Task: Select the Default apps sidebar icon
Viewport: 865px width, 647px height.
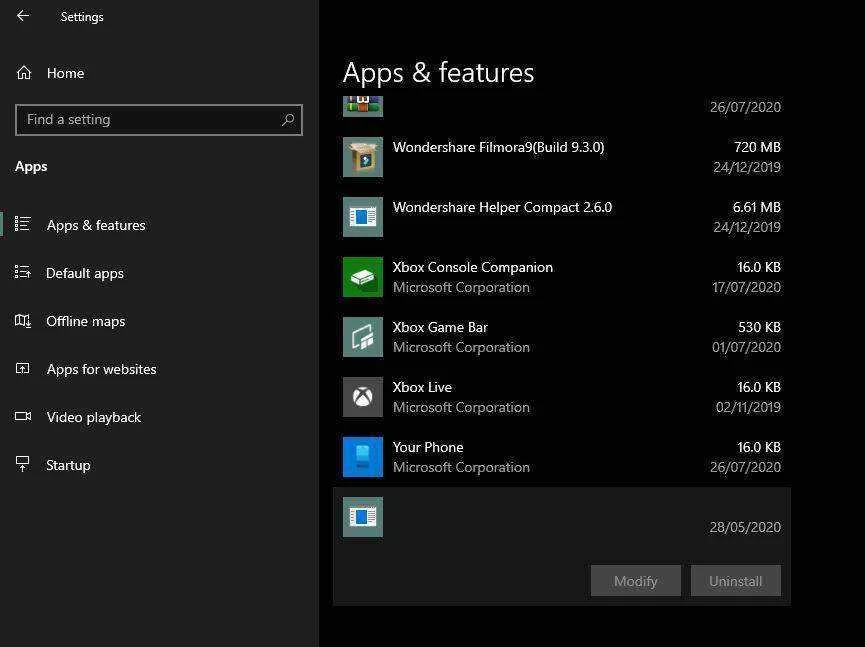Action: (x=23, y=272)
